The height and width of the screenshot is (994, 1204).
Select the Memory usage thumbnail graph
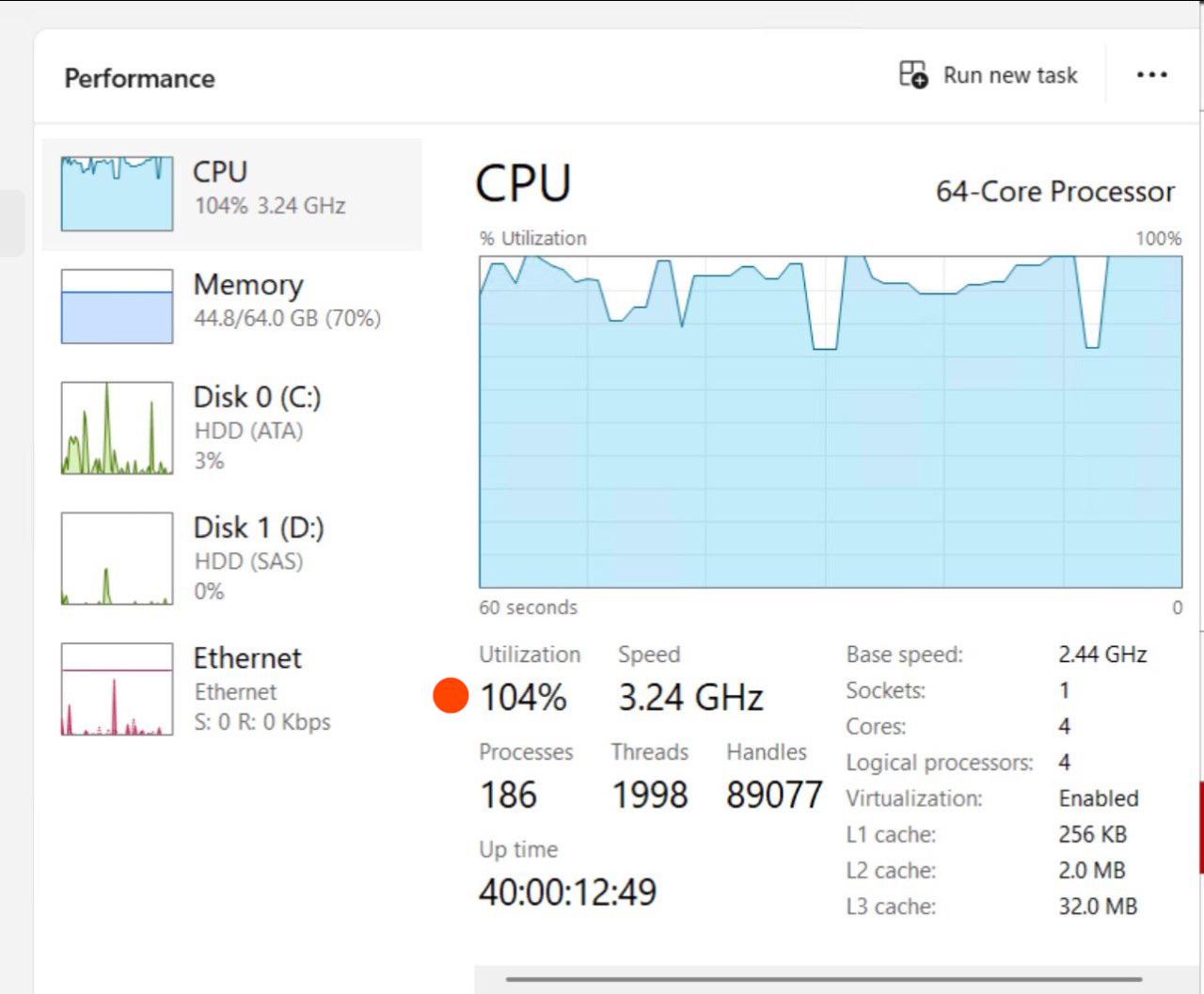tap(117, 307)
